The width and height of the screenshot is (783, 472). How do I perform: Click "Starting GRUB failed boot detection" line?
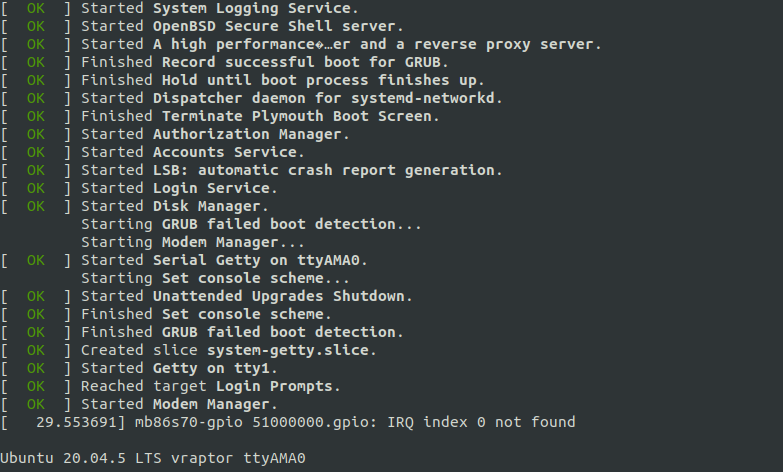251,224
